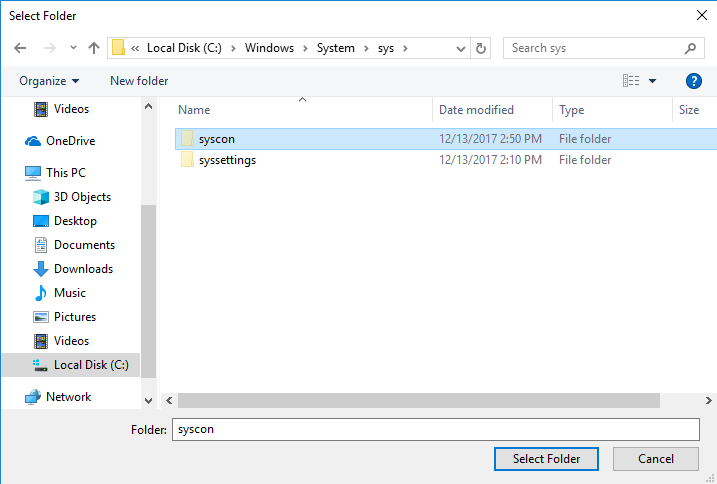Screen dimensions: 717x484
Task: Navigate up one folder level
Action: [x=94, y=48]
